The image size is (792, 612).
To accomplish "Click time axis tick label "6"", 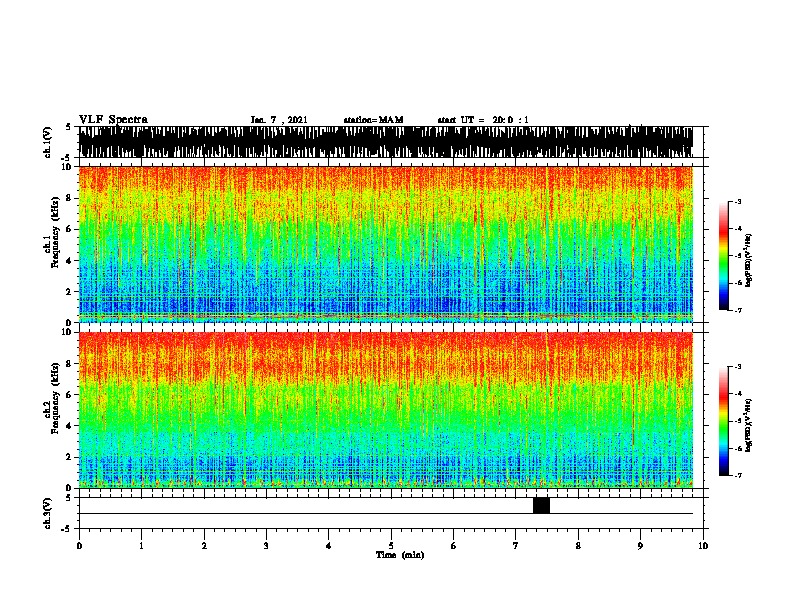I will coord(454,545).
